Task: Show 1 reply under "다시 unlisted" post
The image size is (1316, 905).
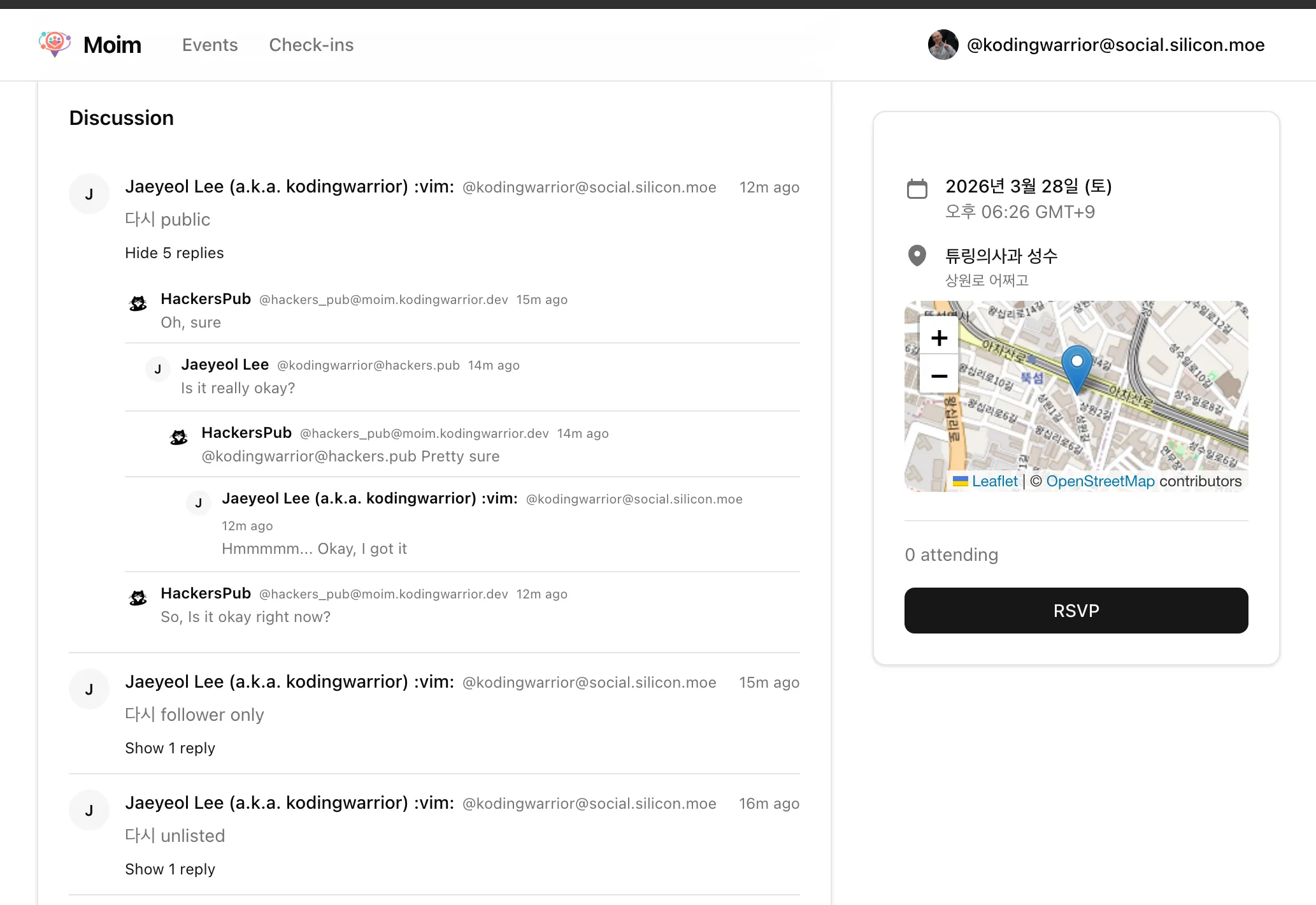Action: pos(169,869)
